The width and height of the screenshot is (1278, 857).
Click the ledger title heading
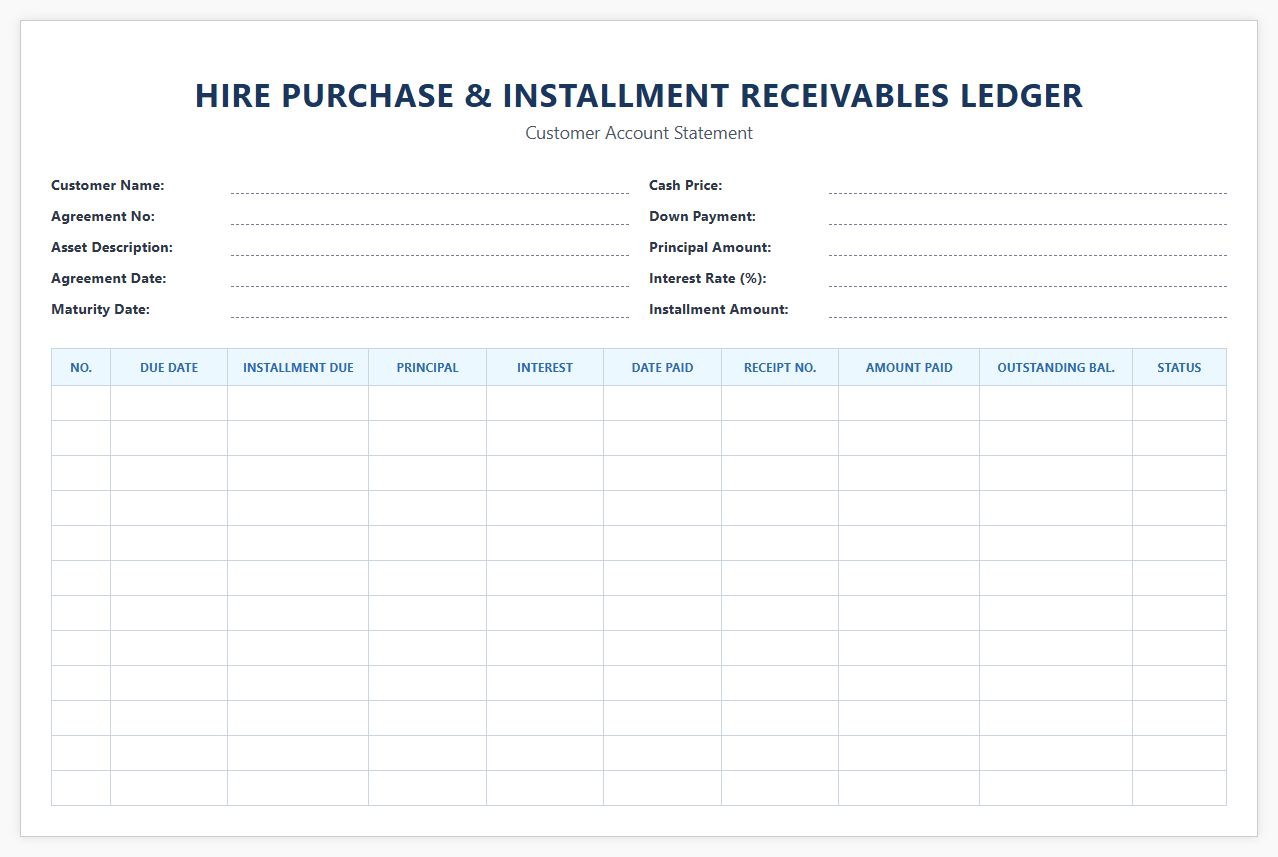tap(639, 95)
